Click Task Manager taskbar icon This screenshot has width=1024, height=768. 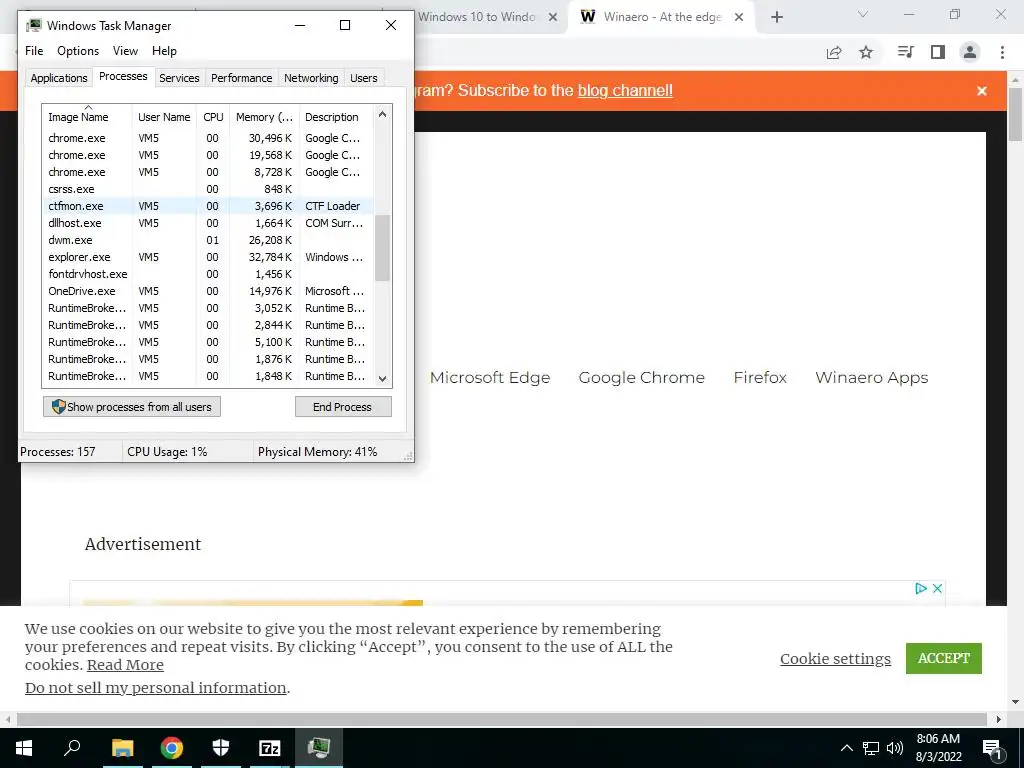click(319, 748)
